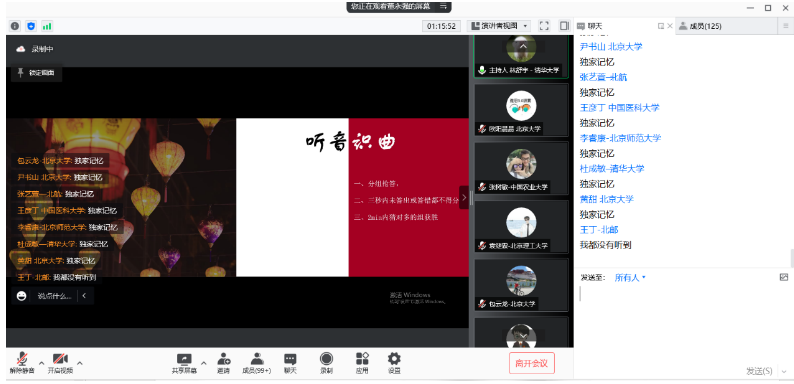
Task: Click the Chat toolbar icon
Action: click(290, 363)
